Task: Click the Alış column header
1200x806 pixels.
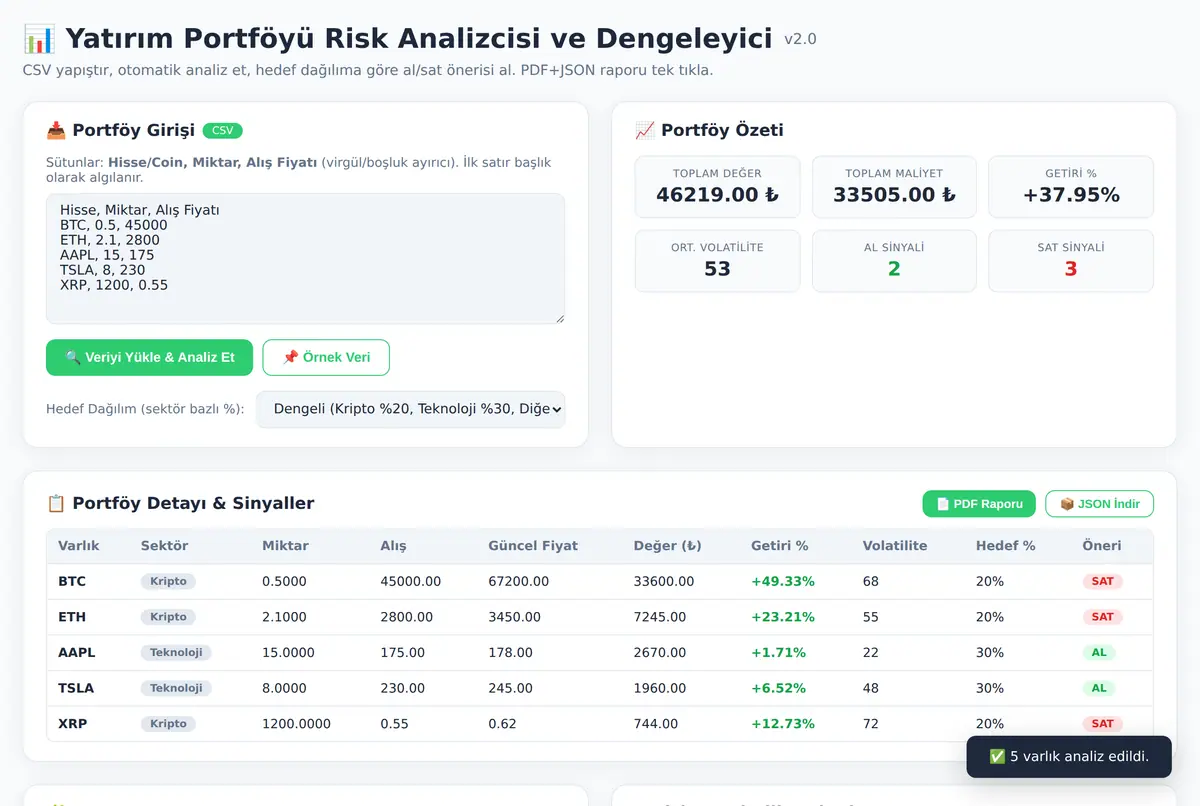Action: click(393, 546)
